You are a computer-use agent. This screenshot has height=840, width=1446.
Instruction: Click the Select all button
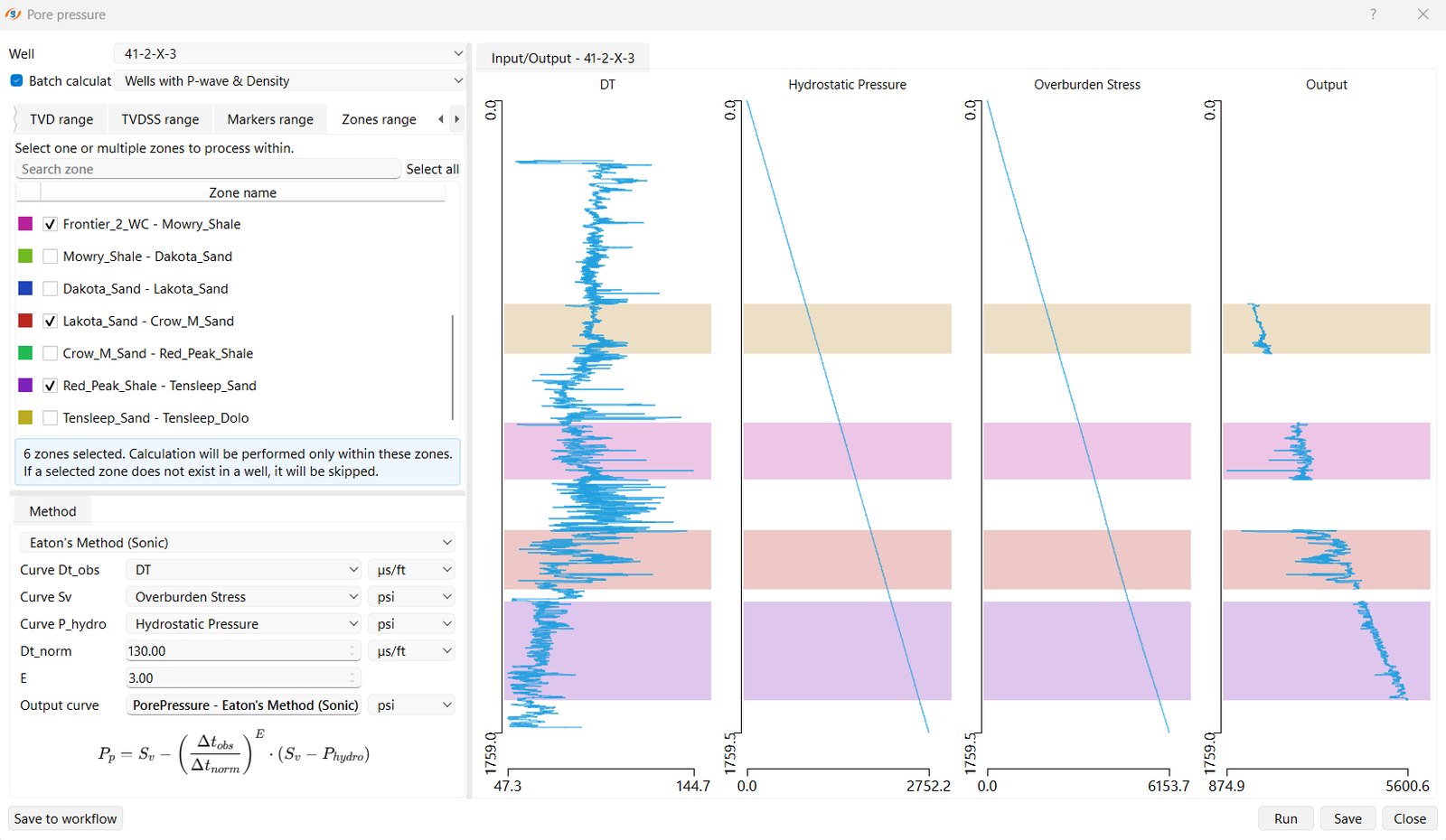pos(432,169)
